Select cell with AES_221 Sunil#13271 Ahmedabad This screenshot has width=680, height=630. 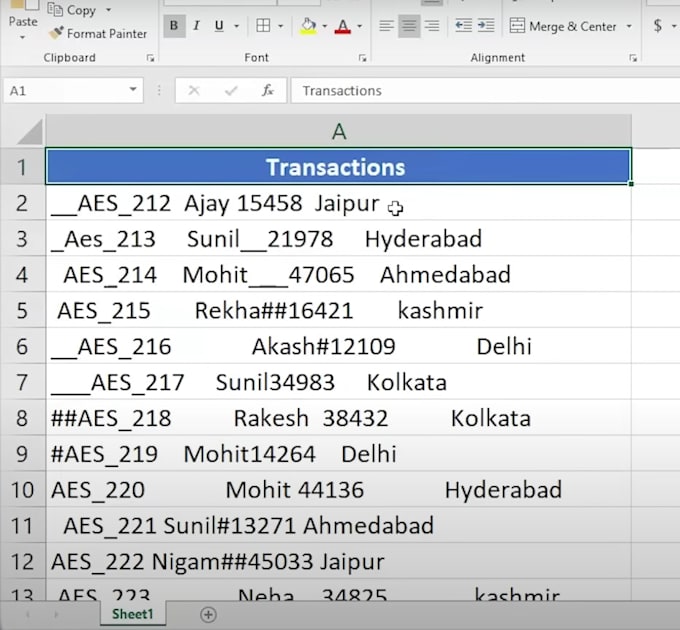tap(338, 526)
